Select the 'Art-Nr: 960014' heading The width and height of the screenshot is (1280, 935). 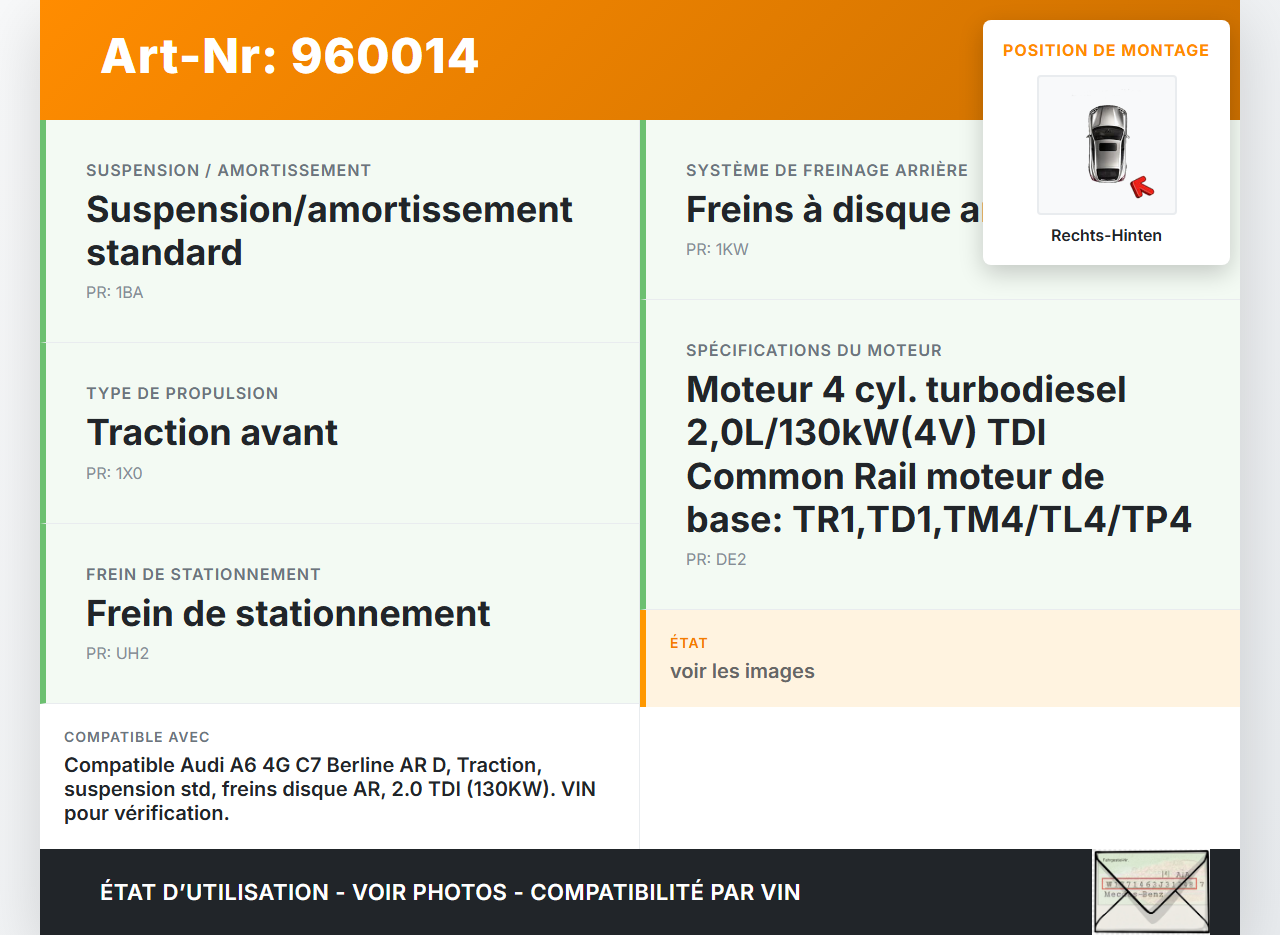(290, 56)
